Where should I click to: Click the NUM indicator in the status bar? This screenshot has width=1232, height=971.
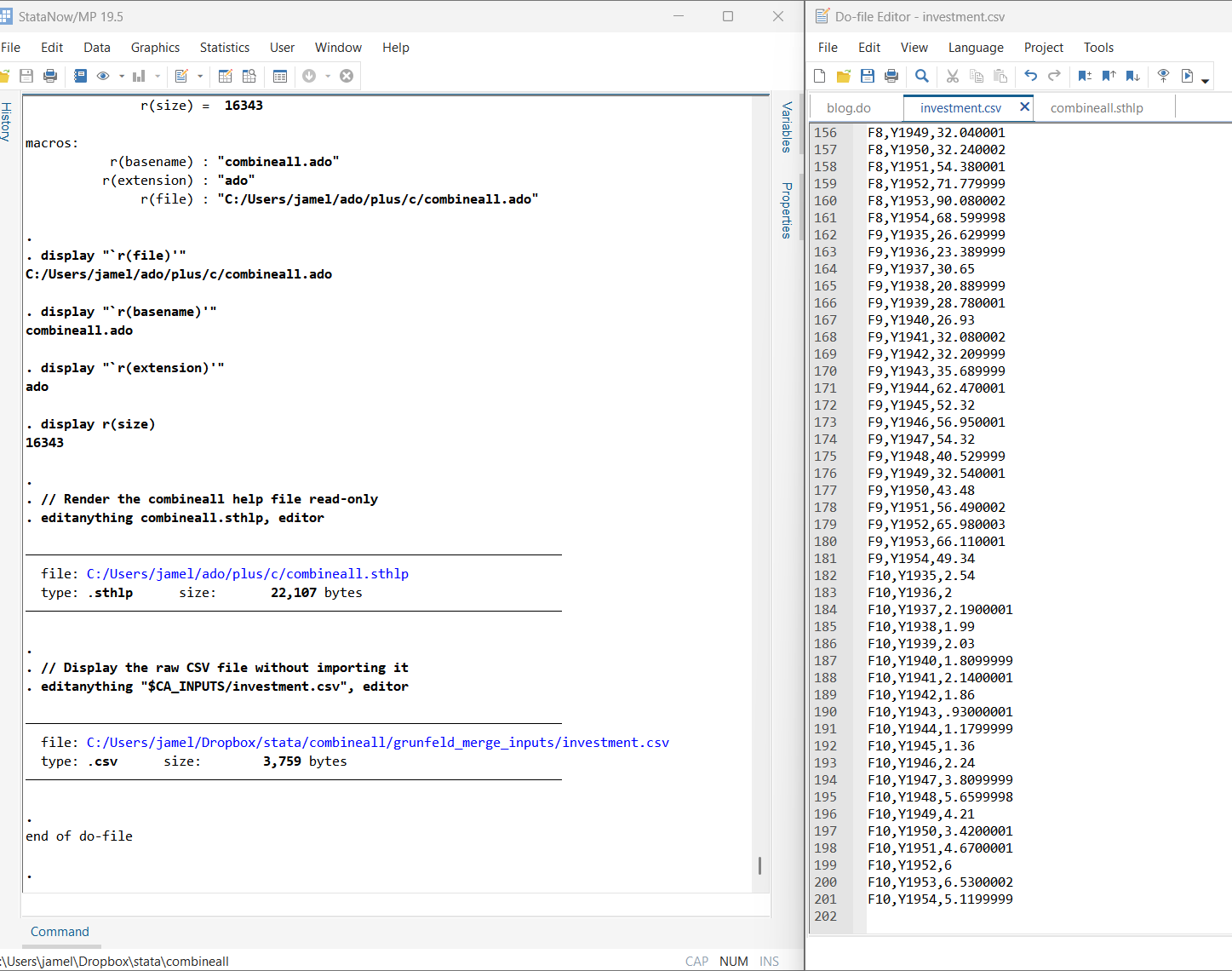click(734, 962)
